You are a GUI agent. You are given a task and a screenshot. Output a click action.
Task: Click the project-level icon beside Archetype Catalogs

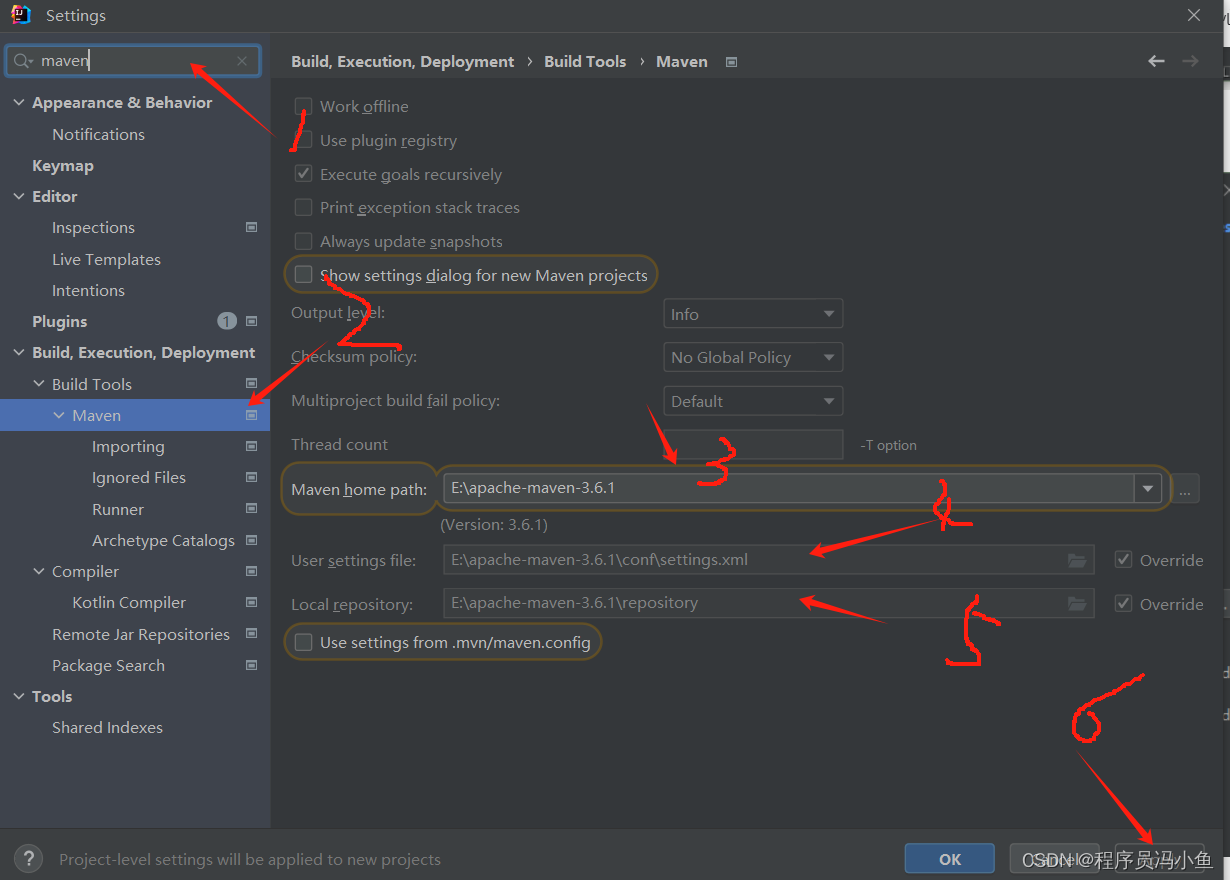pyautogui.click(x=251, y=540)
